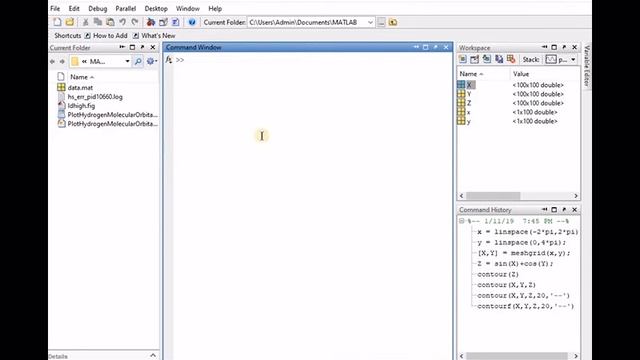
Task: Open the Window menu
Action: click(x=188, y=9)
